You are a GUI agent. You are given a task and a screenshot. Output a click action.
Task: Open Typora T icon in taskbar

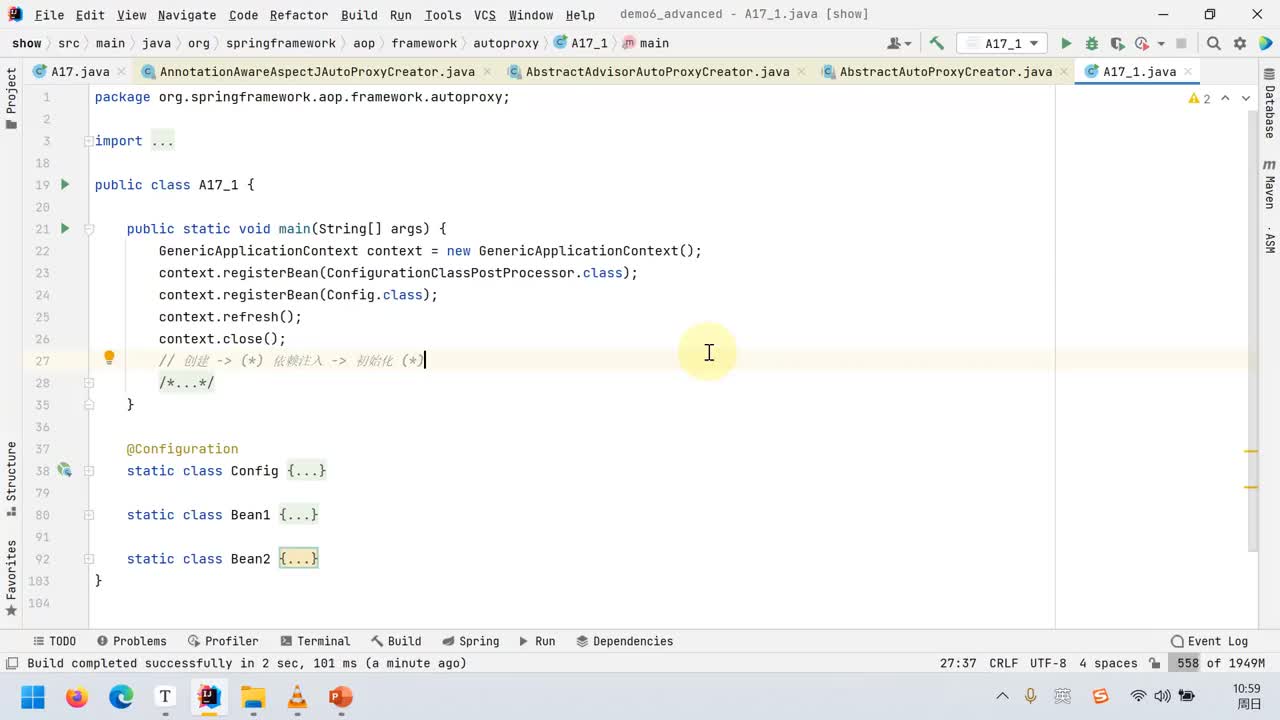click(165, 697)
